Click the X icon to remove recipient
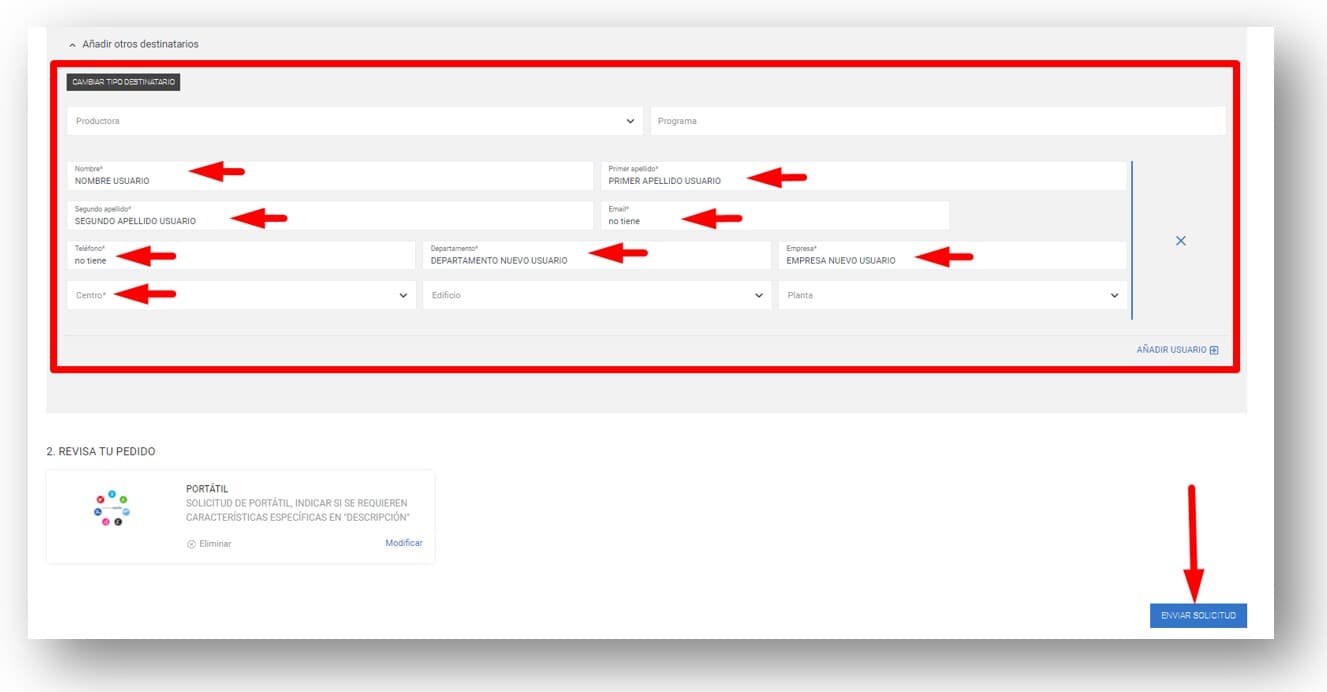1327x692 pixels. [x=1180, y=241]
